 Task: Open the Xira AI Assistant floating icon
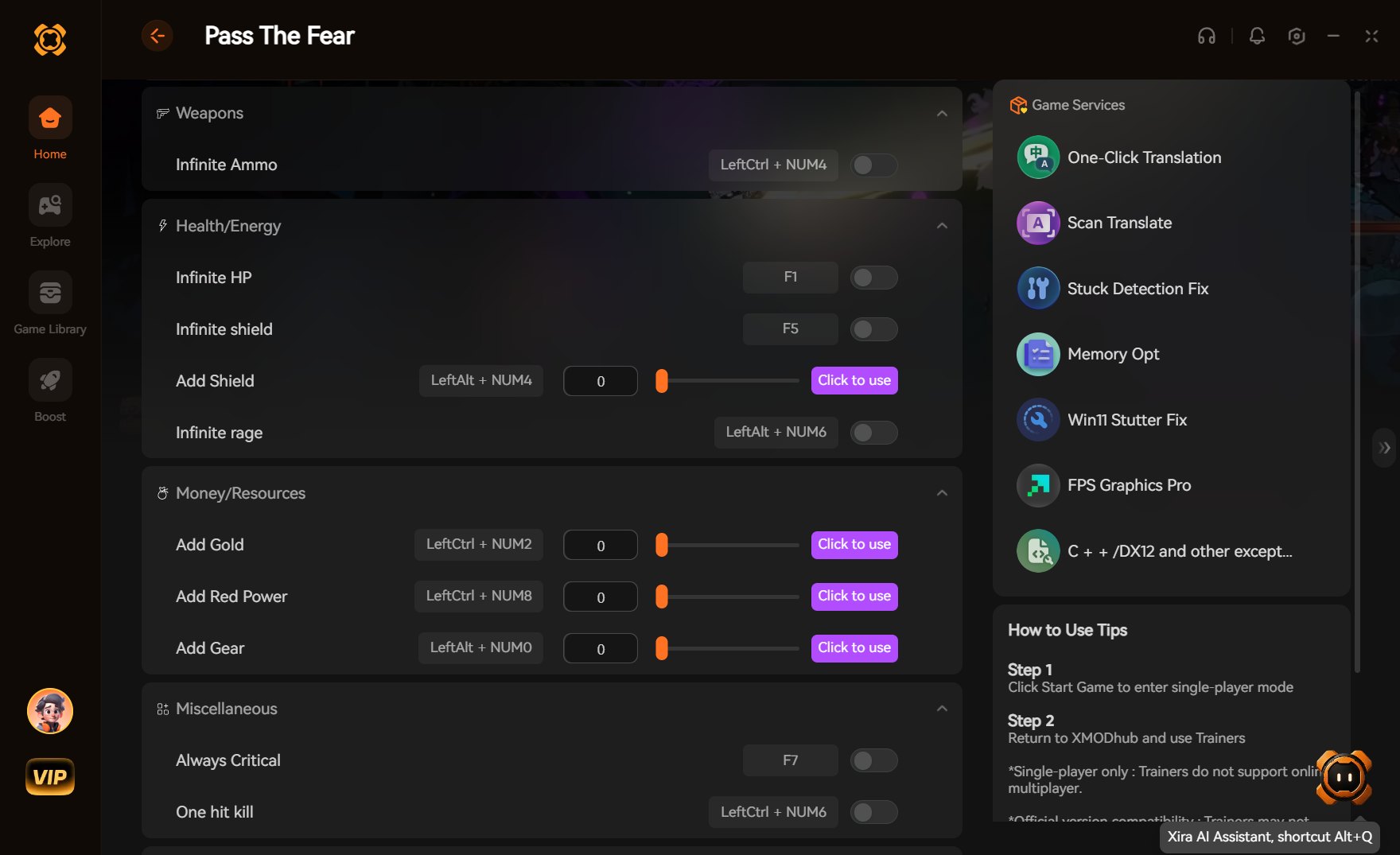pos(1344,777)
